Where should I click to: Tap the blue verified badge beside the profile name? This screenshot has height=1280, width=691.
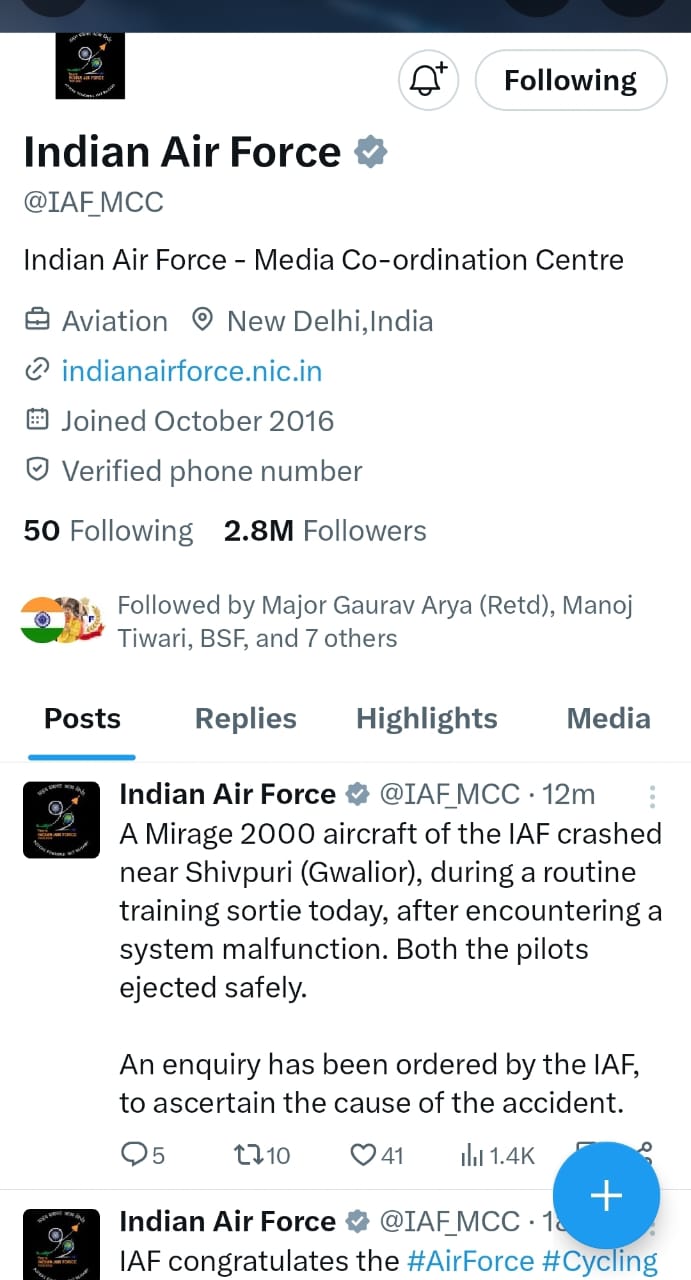click(371, 153)
